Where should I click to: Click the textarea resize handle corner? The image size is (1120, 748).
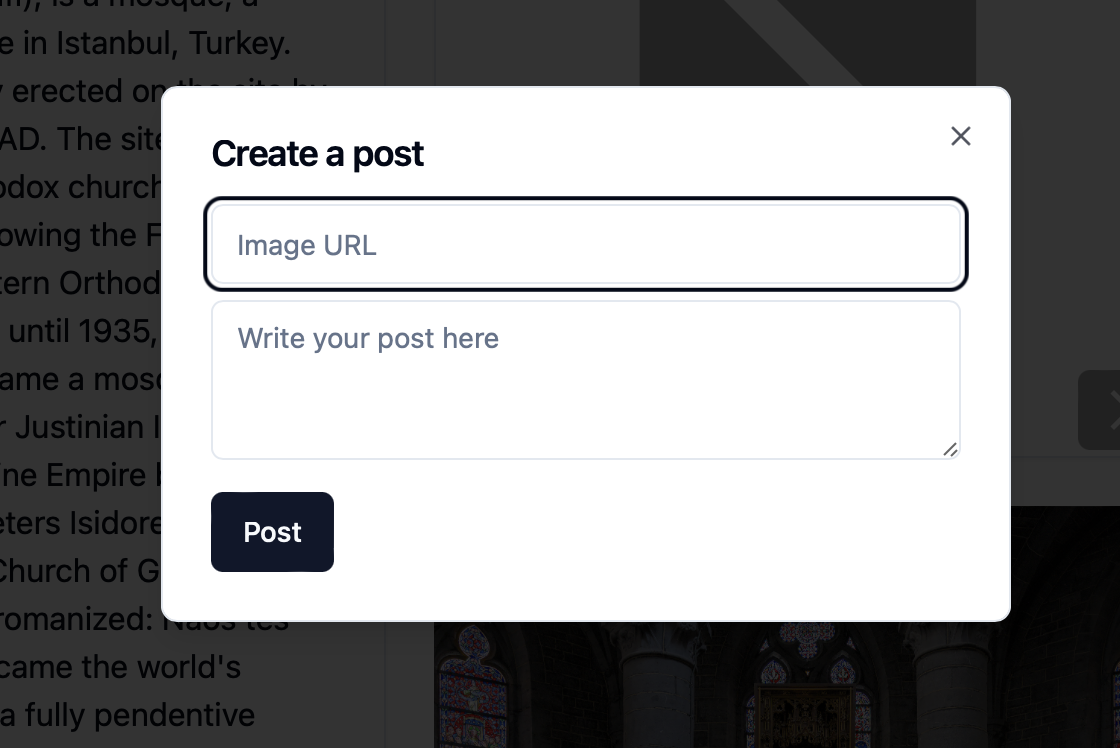point(950,449)
